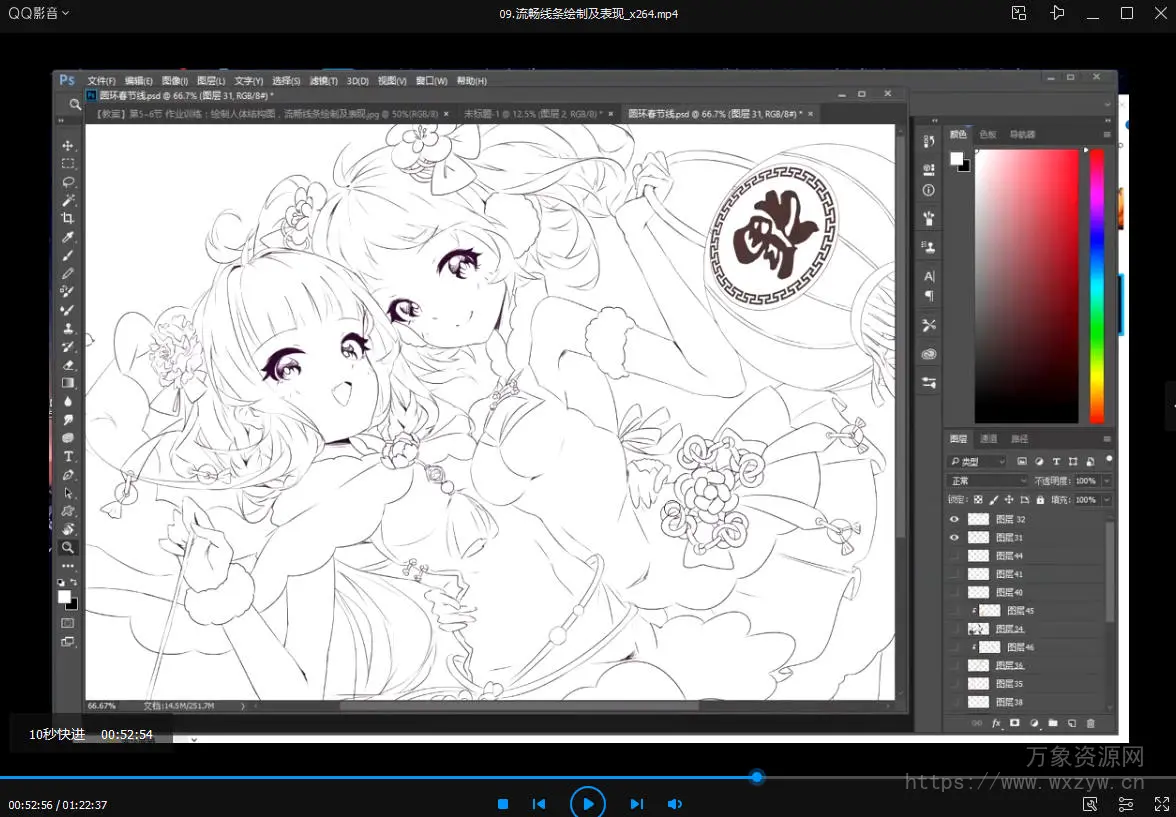The width and height of the screenshot is (1176, 817).
Task: Pick the Crop tool
Action: (x=68, y=218)
